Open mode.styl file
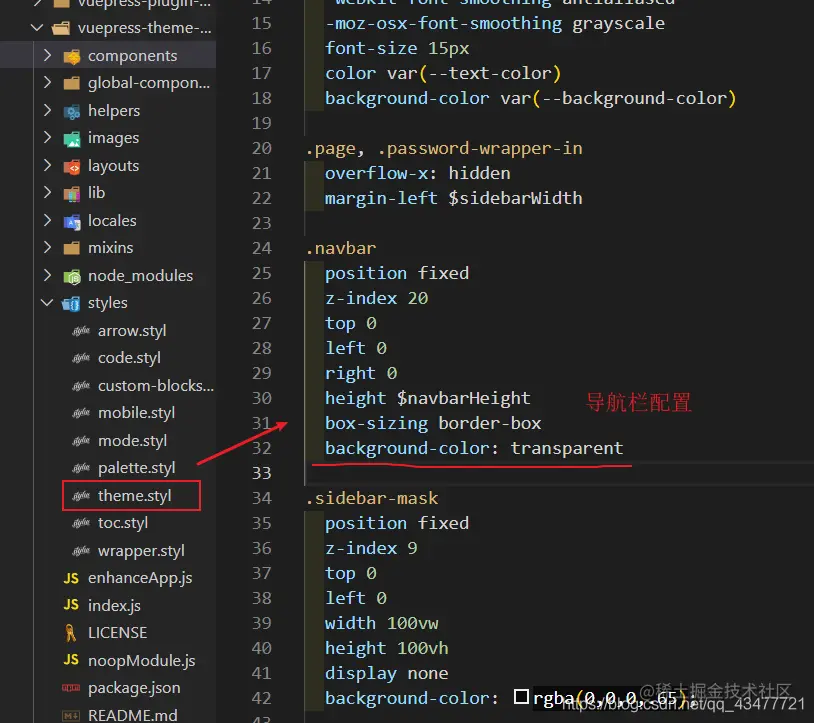The width and height of the screenshot is (814, 723). [132, 441]
